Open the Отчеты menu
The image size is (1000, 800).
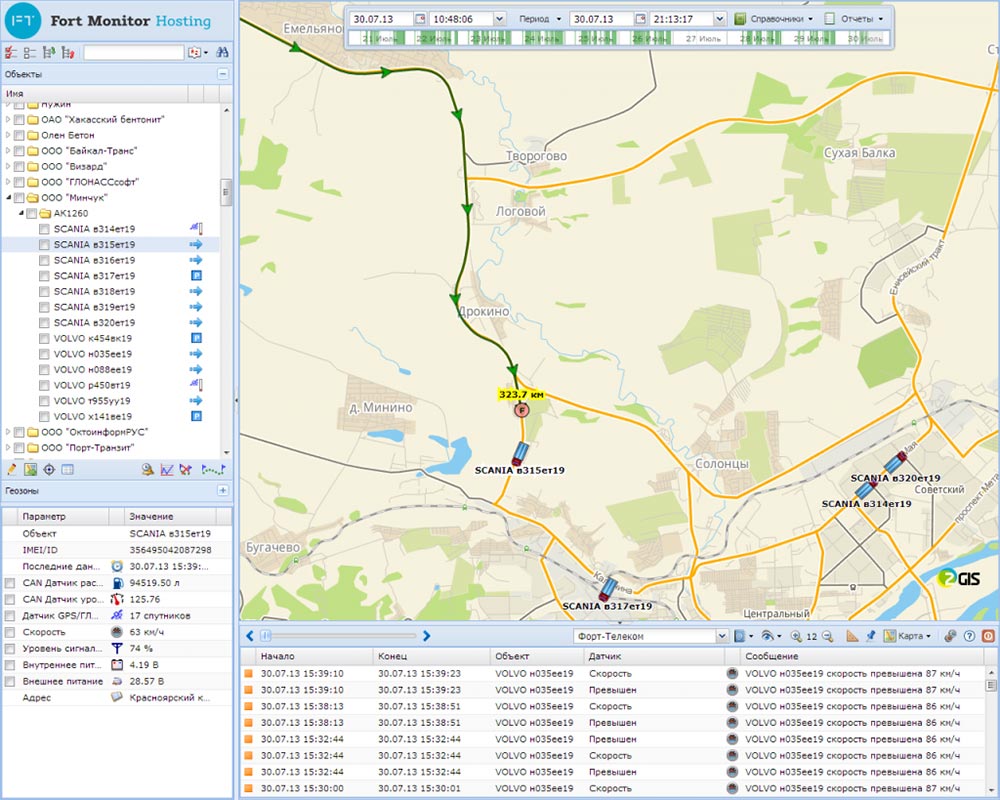[x=854, y=19]
